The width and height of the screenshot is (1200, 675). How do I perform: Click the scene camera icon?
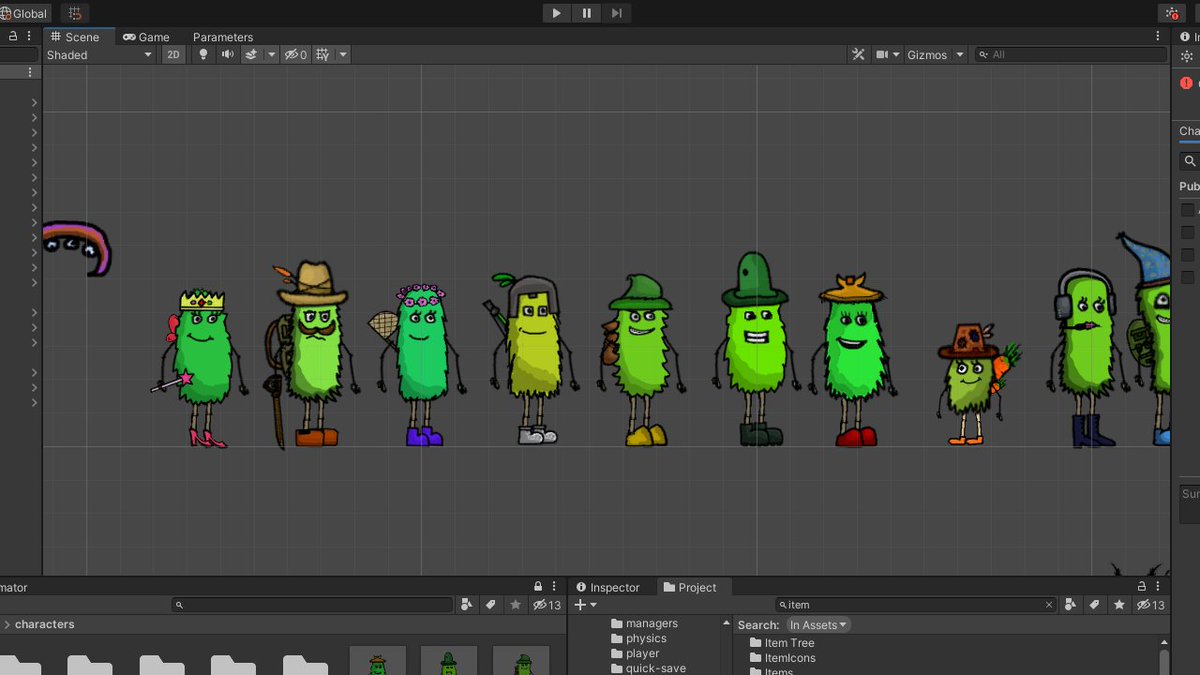coord(883,55)
